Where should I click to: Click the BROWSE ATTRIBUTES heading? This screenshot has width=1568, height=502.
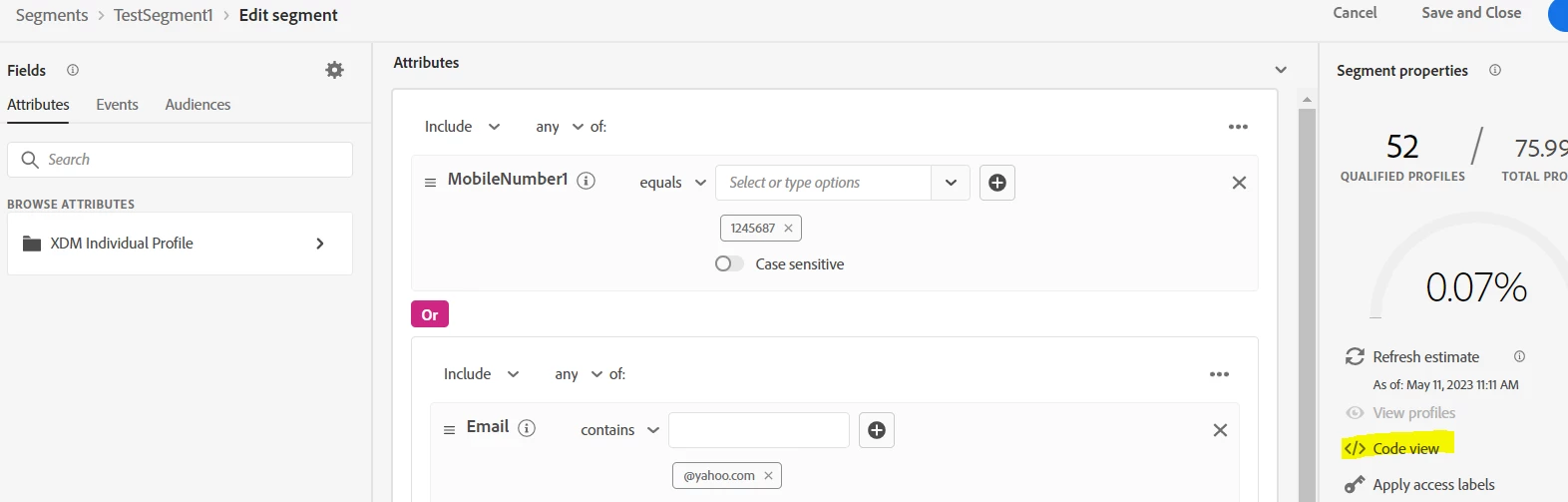(x=71, y=205)
